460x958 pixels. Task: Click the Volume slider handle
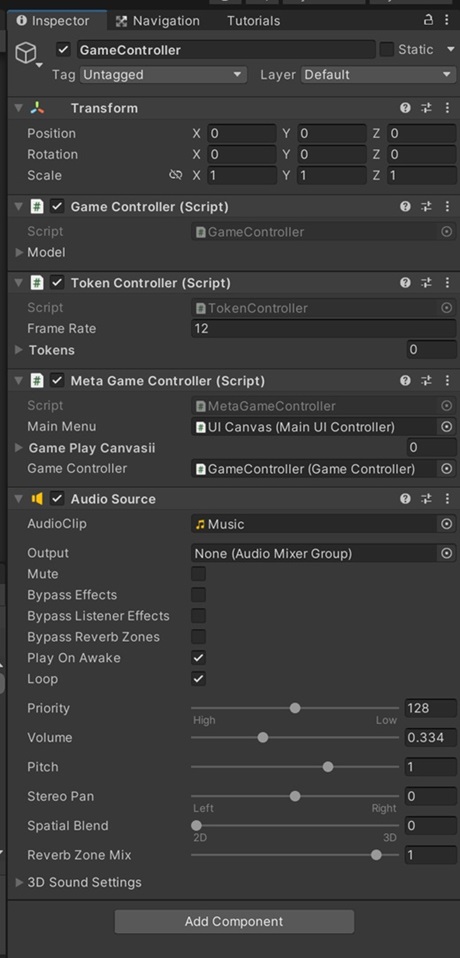click(x=263, y=737)
